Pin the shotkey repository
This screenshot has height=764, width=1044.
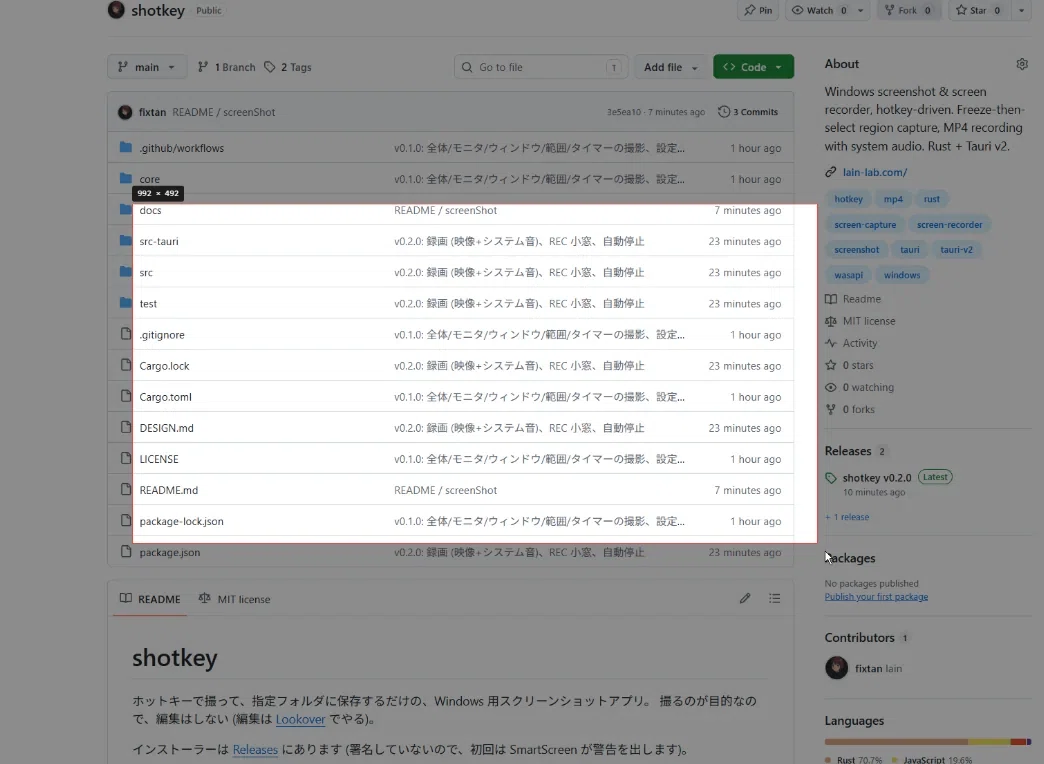(758, 10)
